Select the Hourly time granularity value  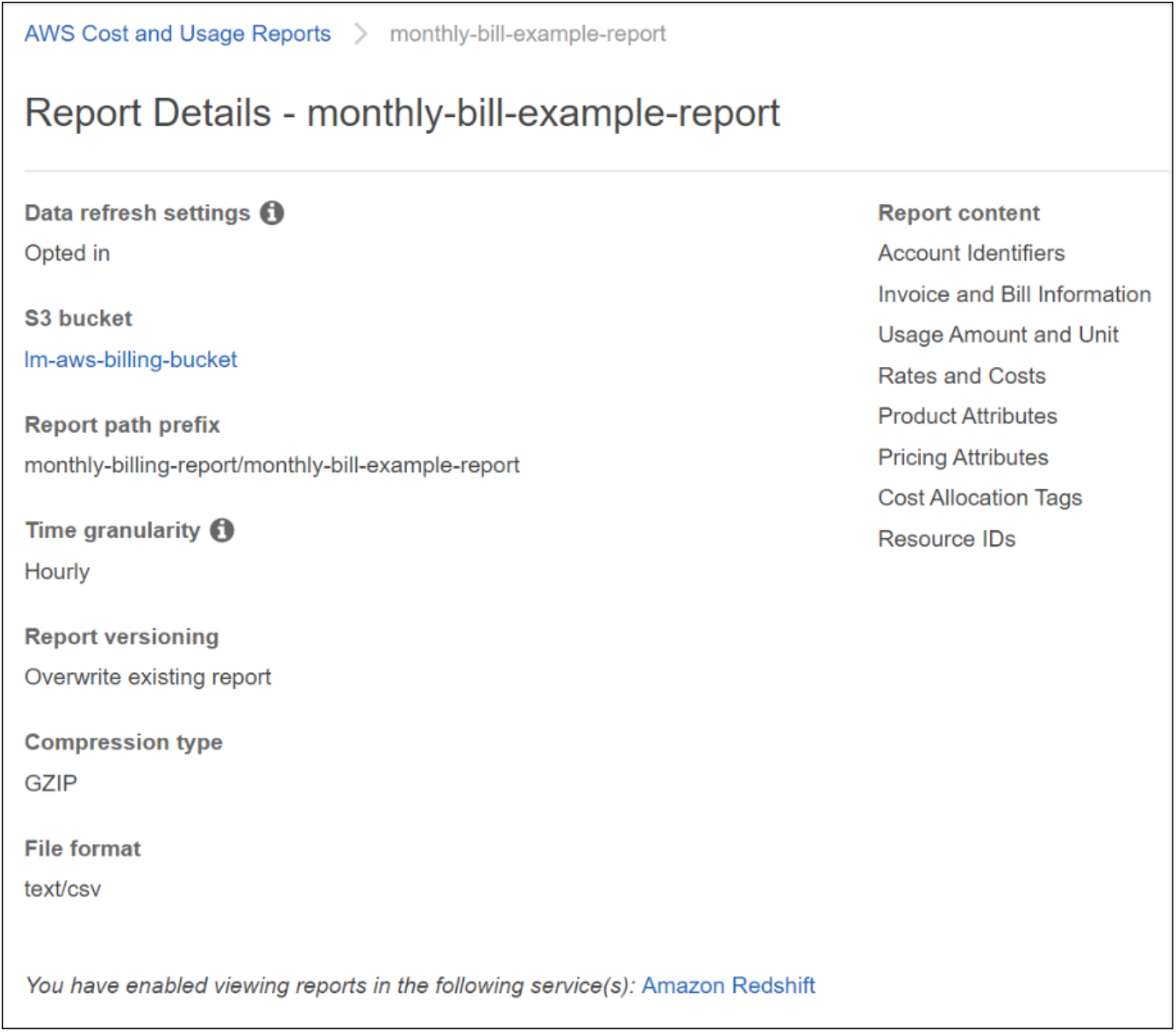coord(56,571)
